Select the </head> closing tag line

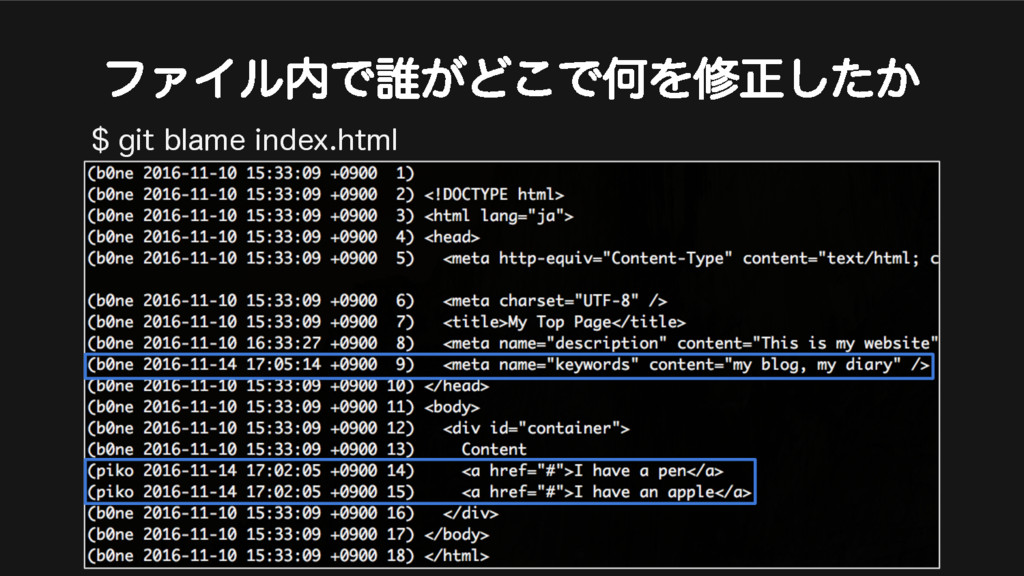(x=287, y=386)
